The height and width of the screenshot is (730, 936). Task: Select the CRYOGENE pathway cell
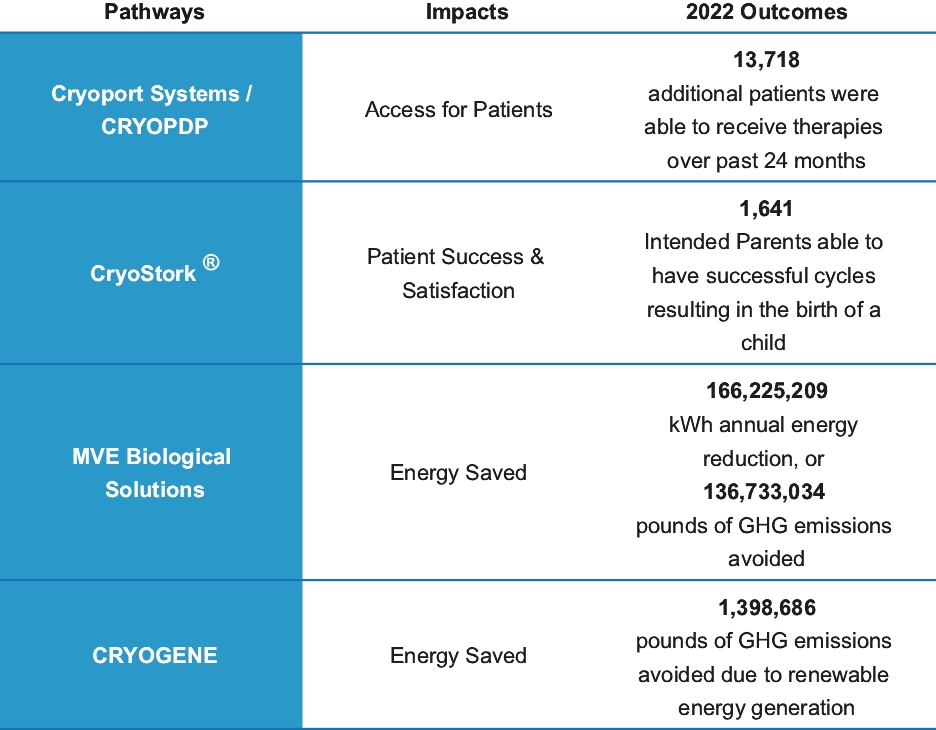coord(155,657)
